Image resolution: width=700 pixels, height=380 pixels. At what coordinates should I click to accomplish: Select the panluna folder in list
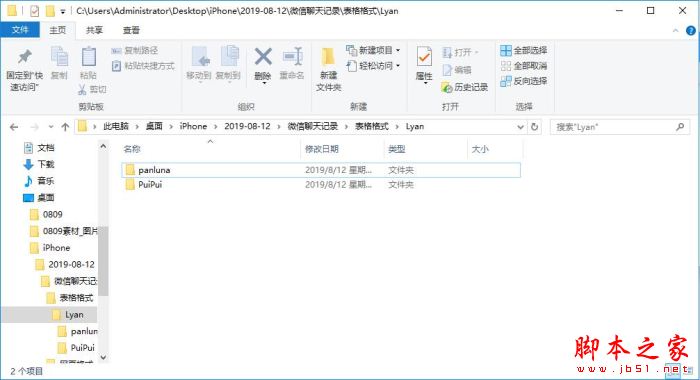321,170
